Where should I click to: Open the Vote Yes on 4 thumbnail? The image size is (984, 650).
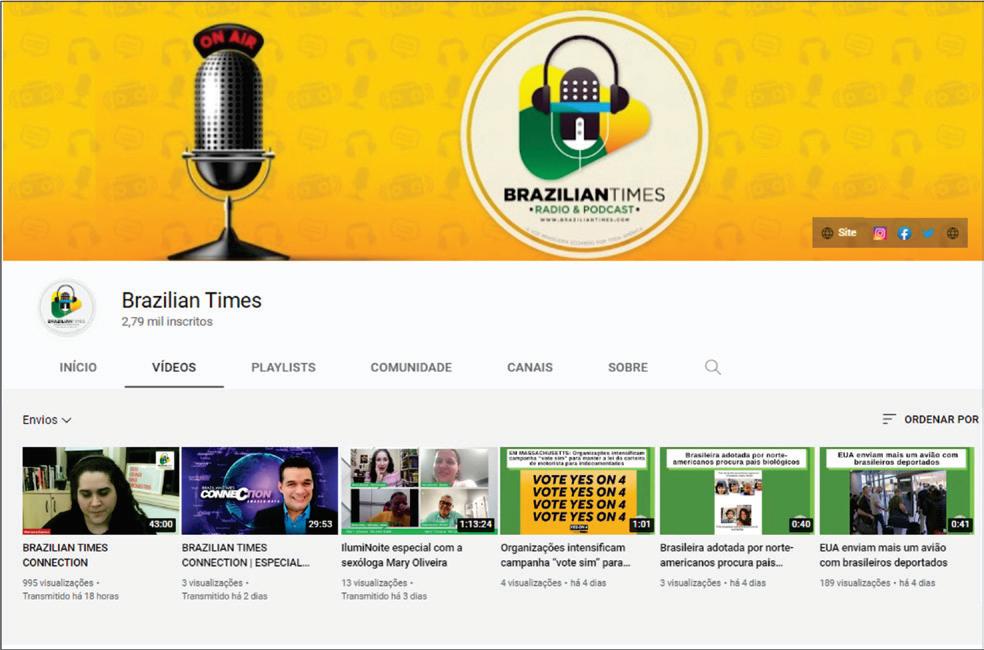pos(578,491)
